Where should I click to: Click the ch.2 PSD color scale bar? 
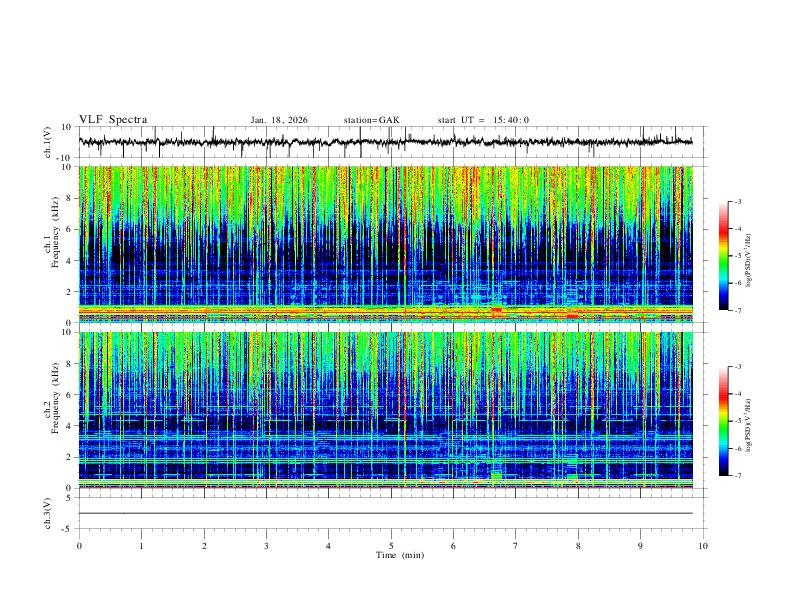(x=723, y=421)
